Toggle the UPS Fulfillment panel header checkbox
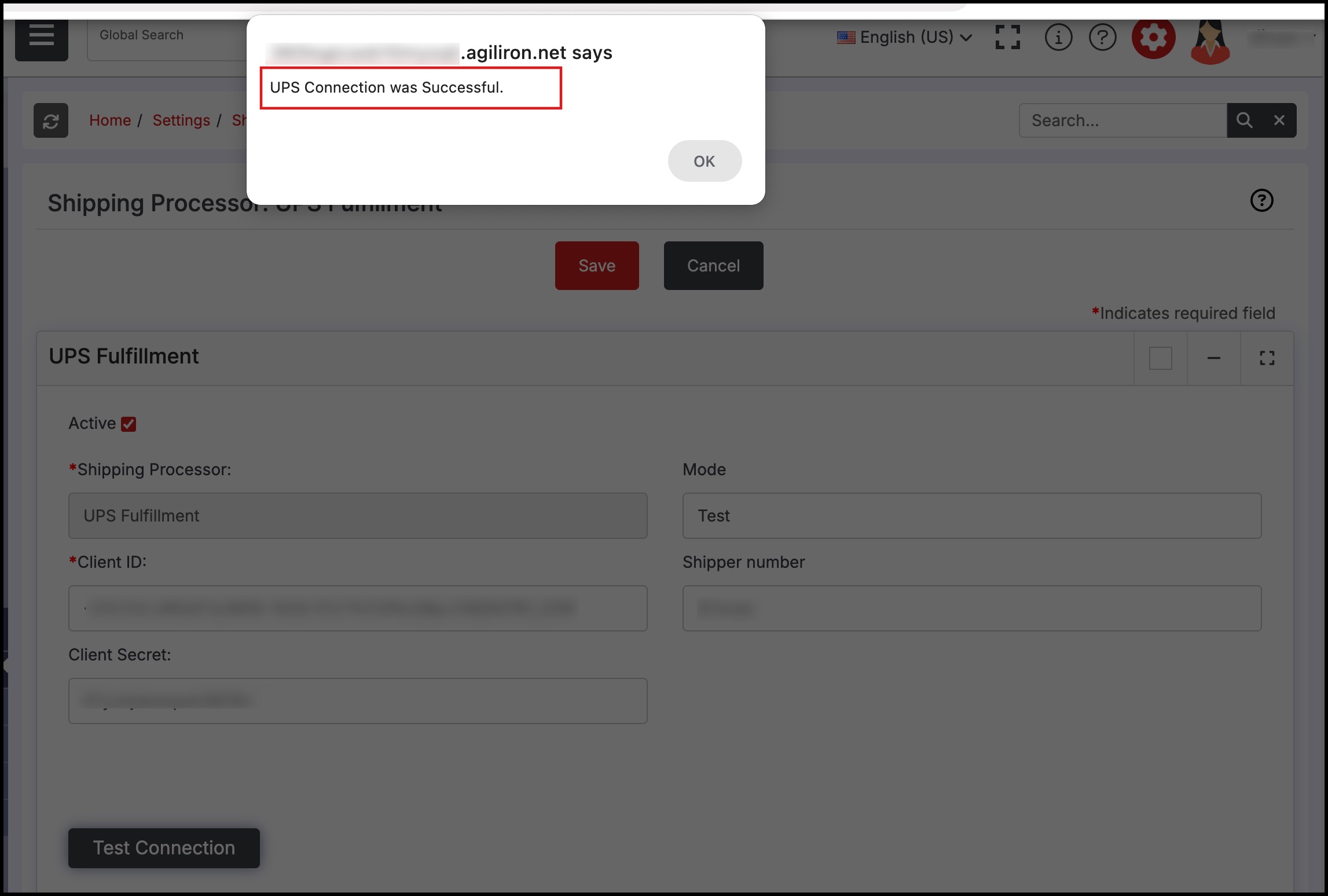The height and width of the screenshot is (896, 1328). (x=1160, y=358)
